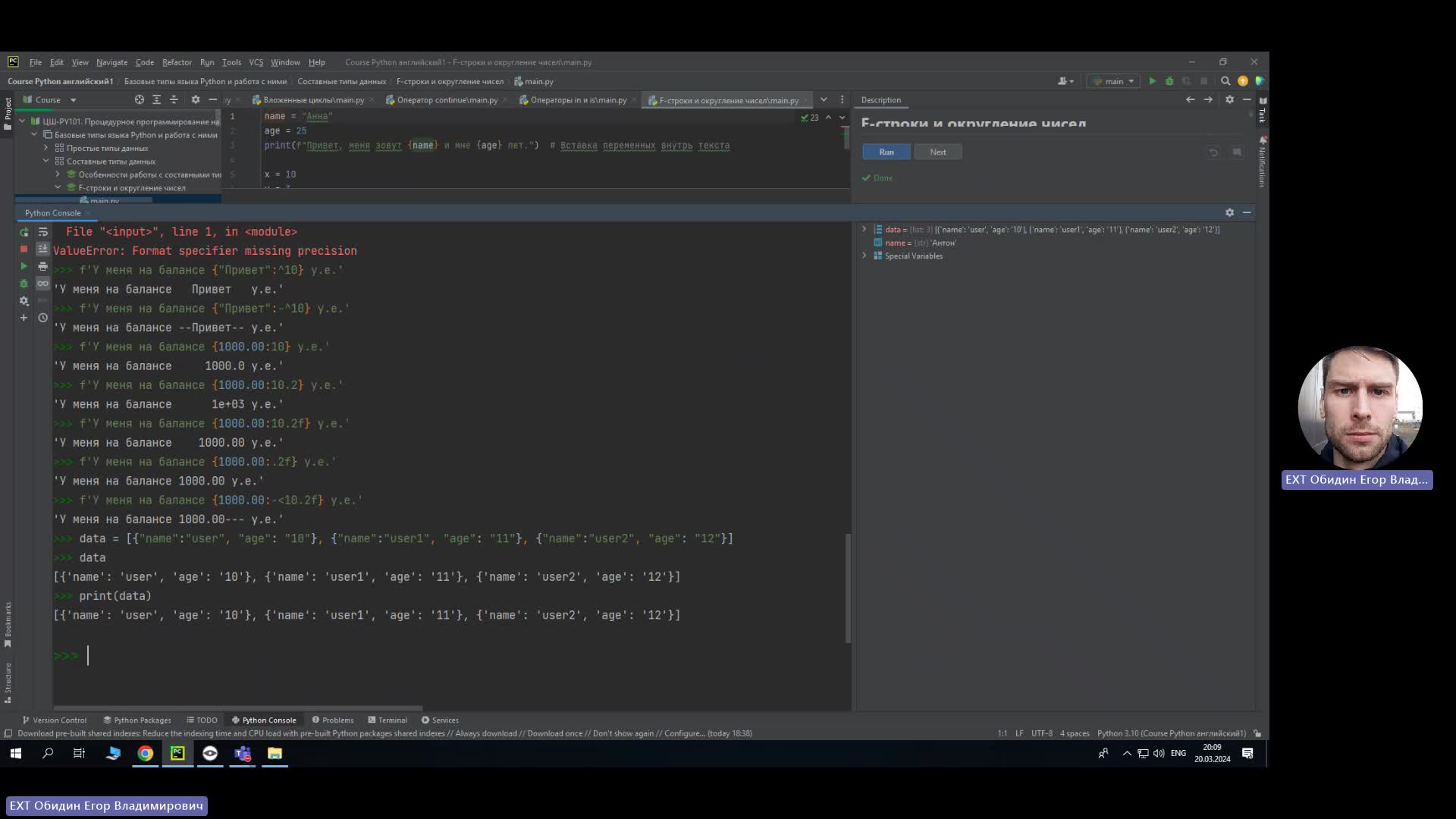Open the Services tool window

pyautogui.click(x=440, y=720)
